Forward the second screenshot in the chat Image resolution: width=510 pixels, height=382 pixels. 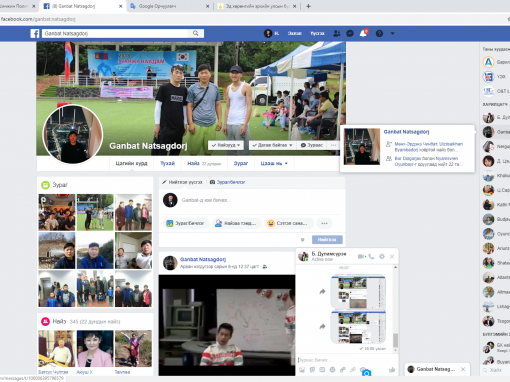tap(322, 326)
